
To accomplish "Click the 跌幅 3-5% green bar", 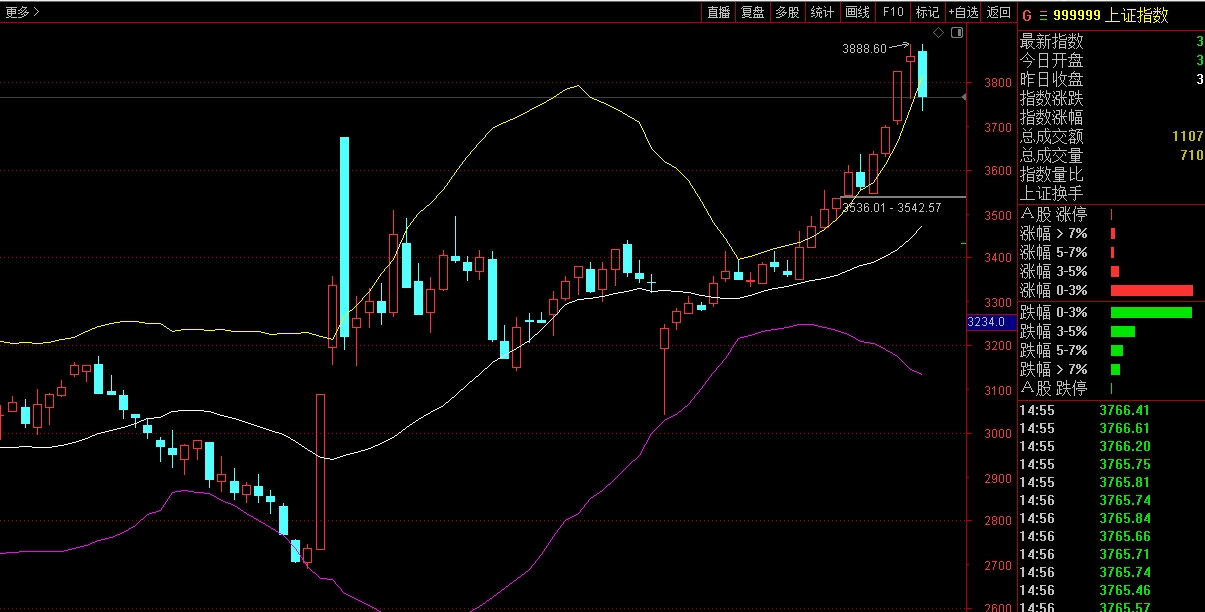I will coord(1122,331).
